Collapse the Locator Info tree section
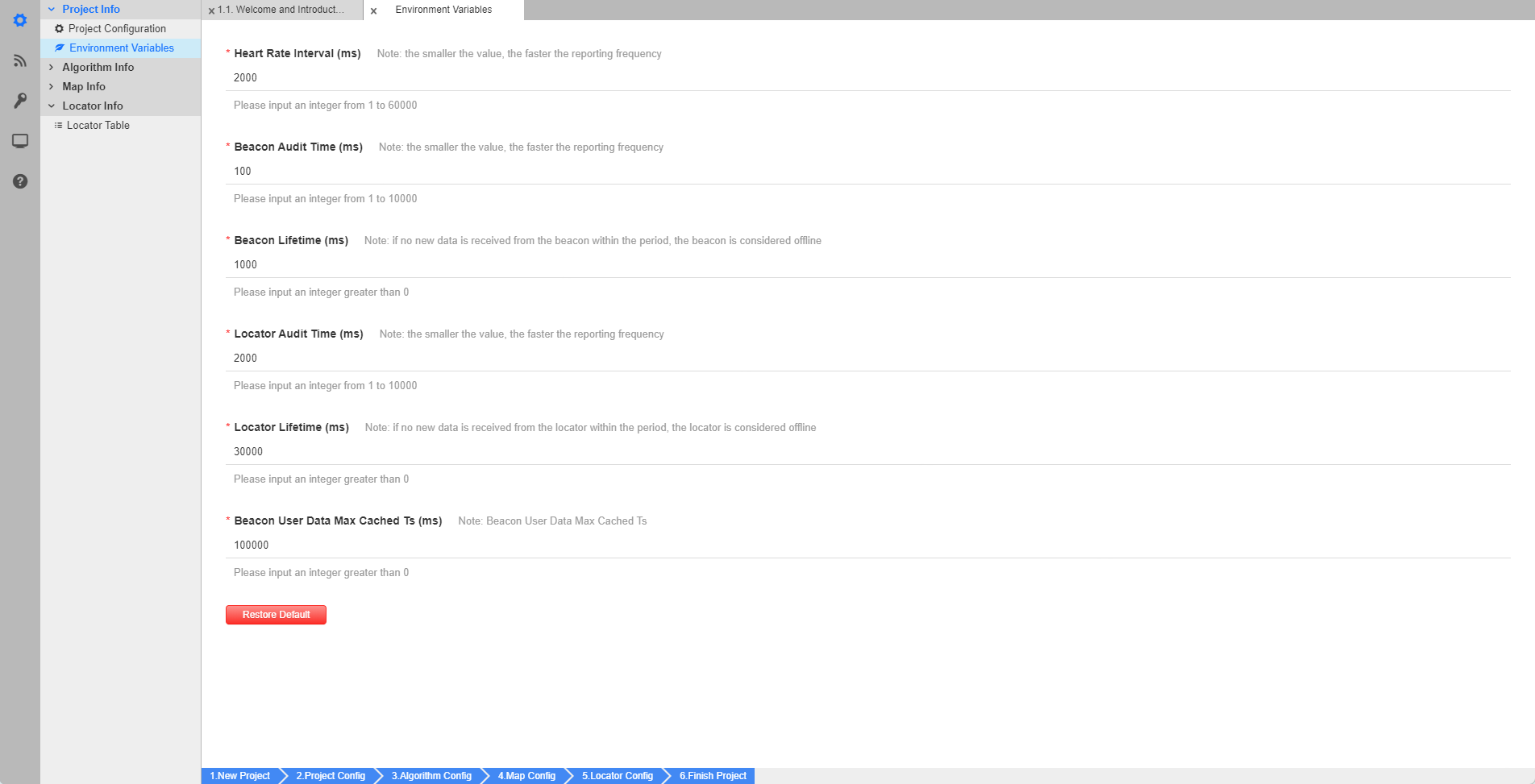The image size is (1535, 784). coord(52,106)
